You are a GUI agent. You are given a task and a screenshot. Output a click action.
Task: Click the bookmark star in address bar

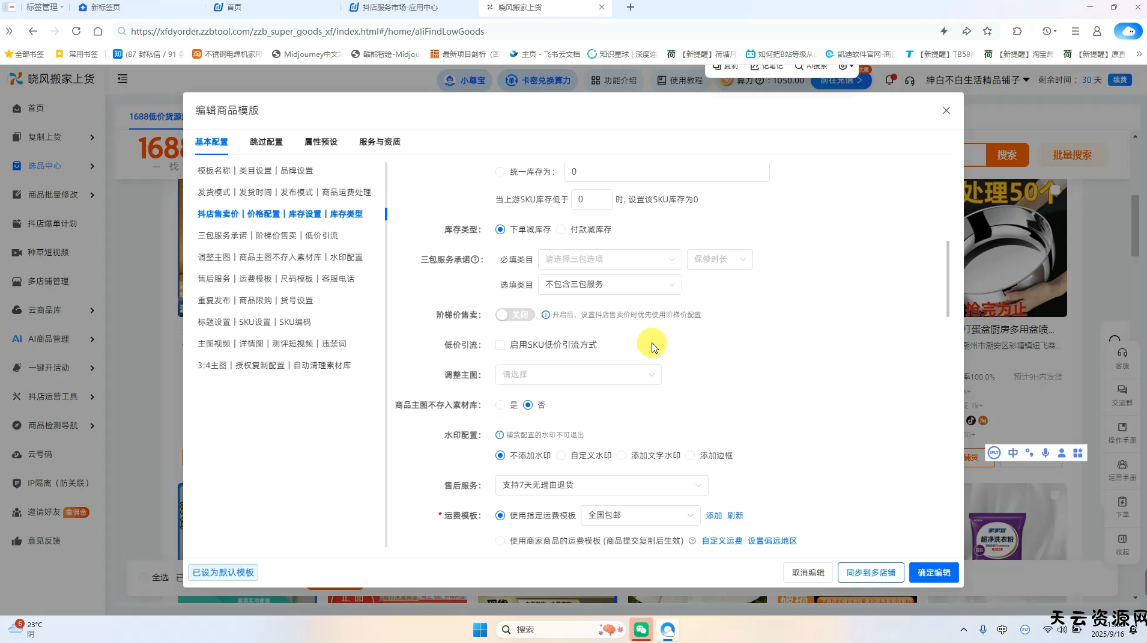tap(987, 31)
